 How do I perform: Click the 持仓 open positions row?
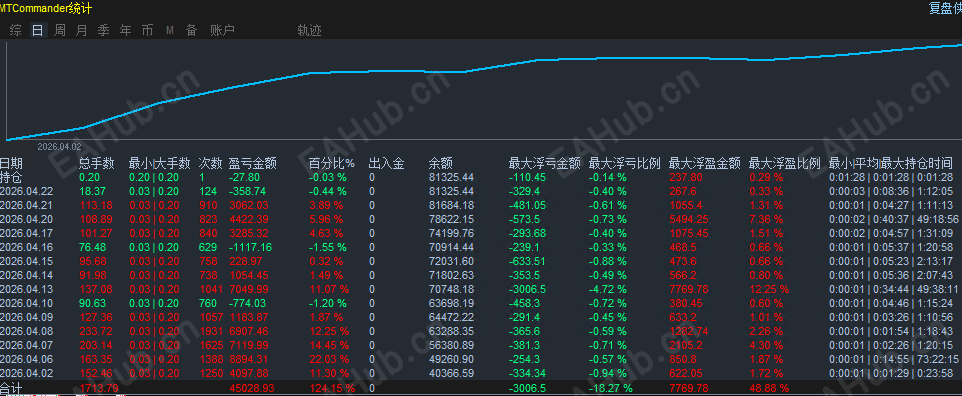coord(481,177)
